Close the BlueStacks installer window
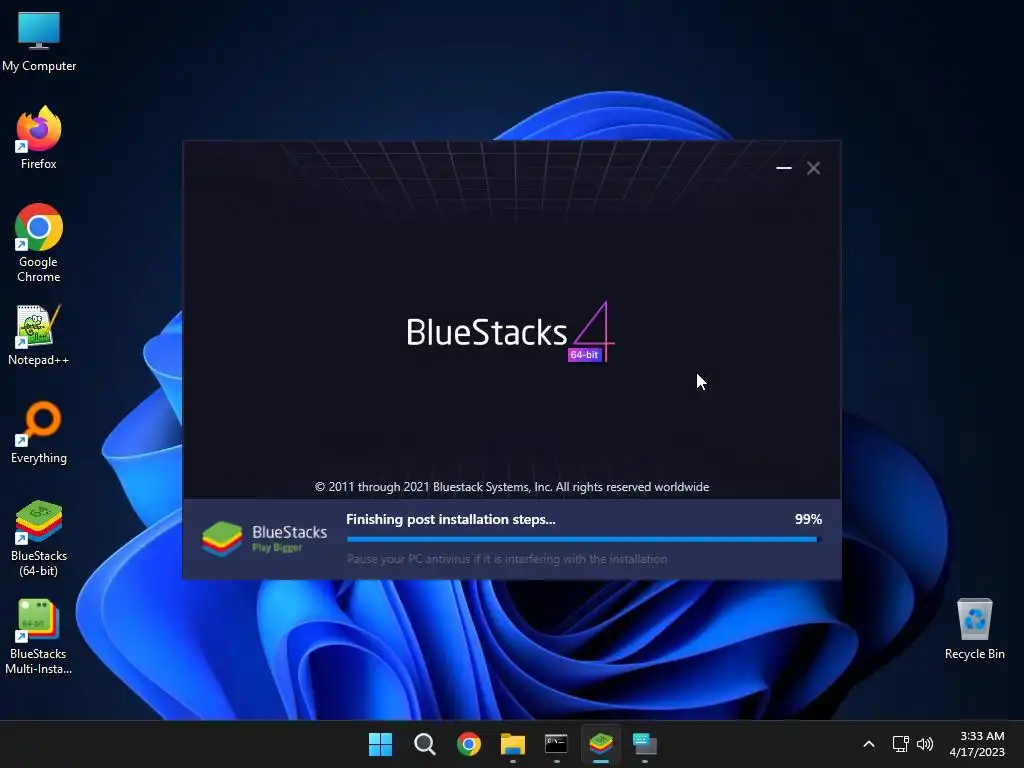Image resolution: width=1024 pixels, height=768 pixels. [x=814, y=168]
